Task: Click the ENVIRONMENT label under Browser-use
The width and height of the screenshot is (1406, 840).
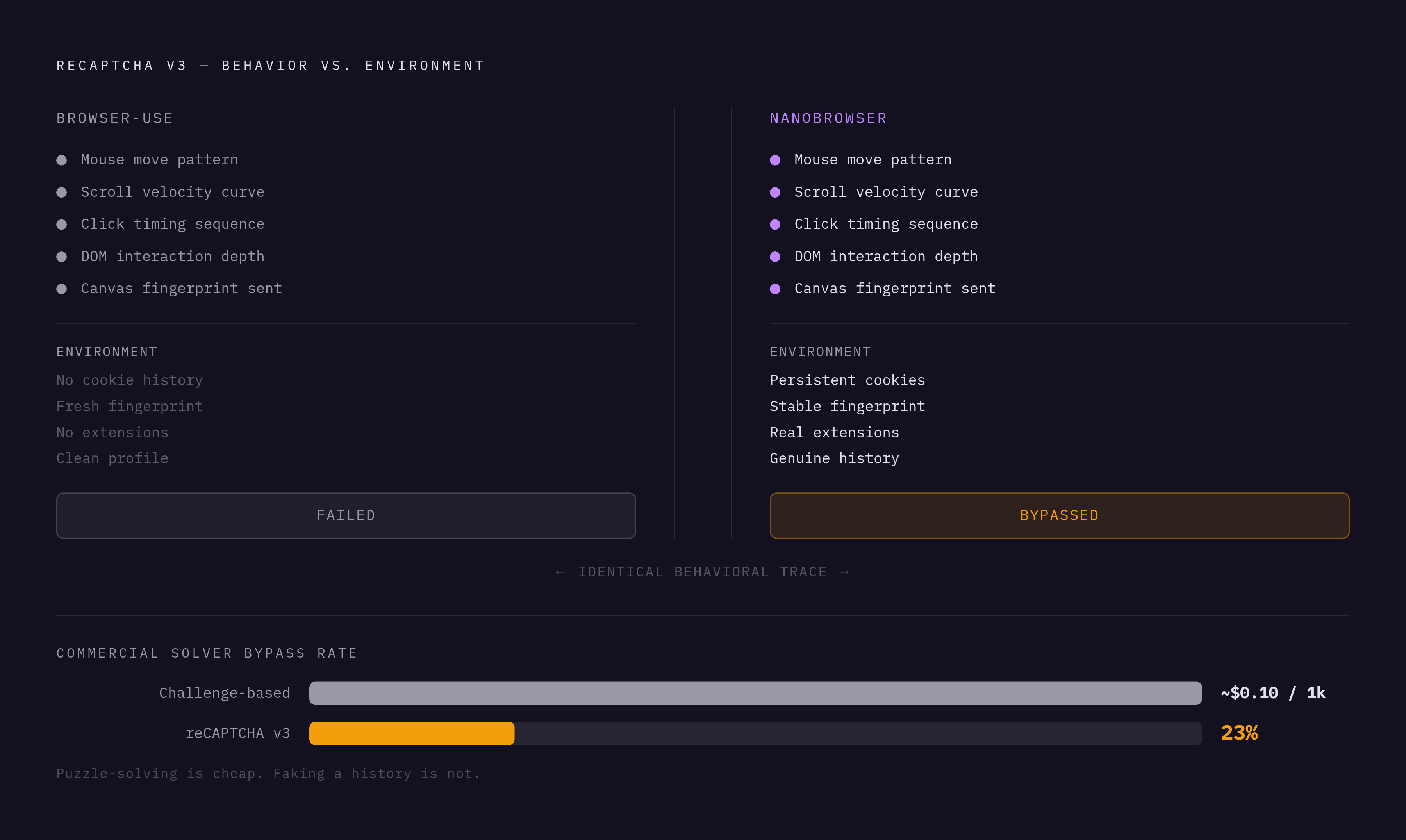Action: (107, 352)
